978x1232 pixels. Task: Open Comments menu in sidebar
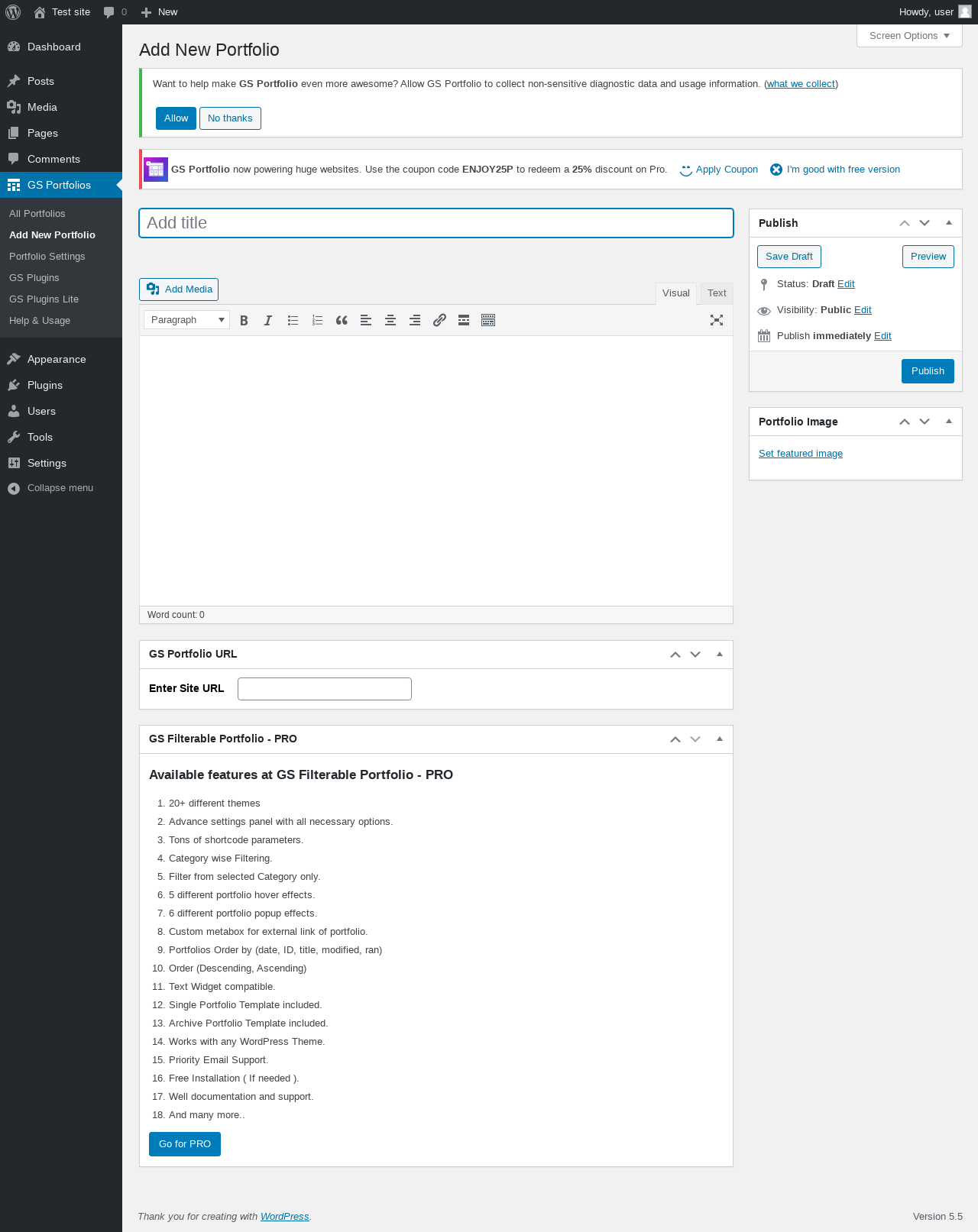(61, 159)
